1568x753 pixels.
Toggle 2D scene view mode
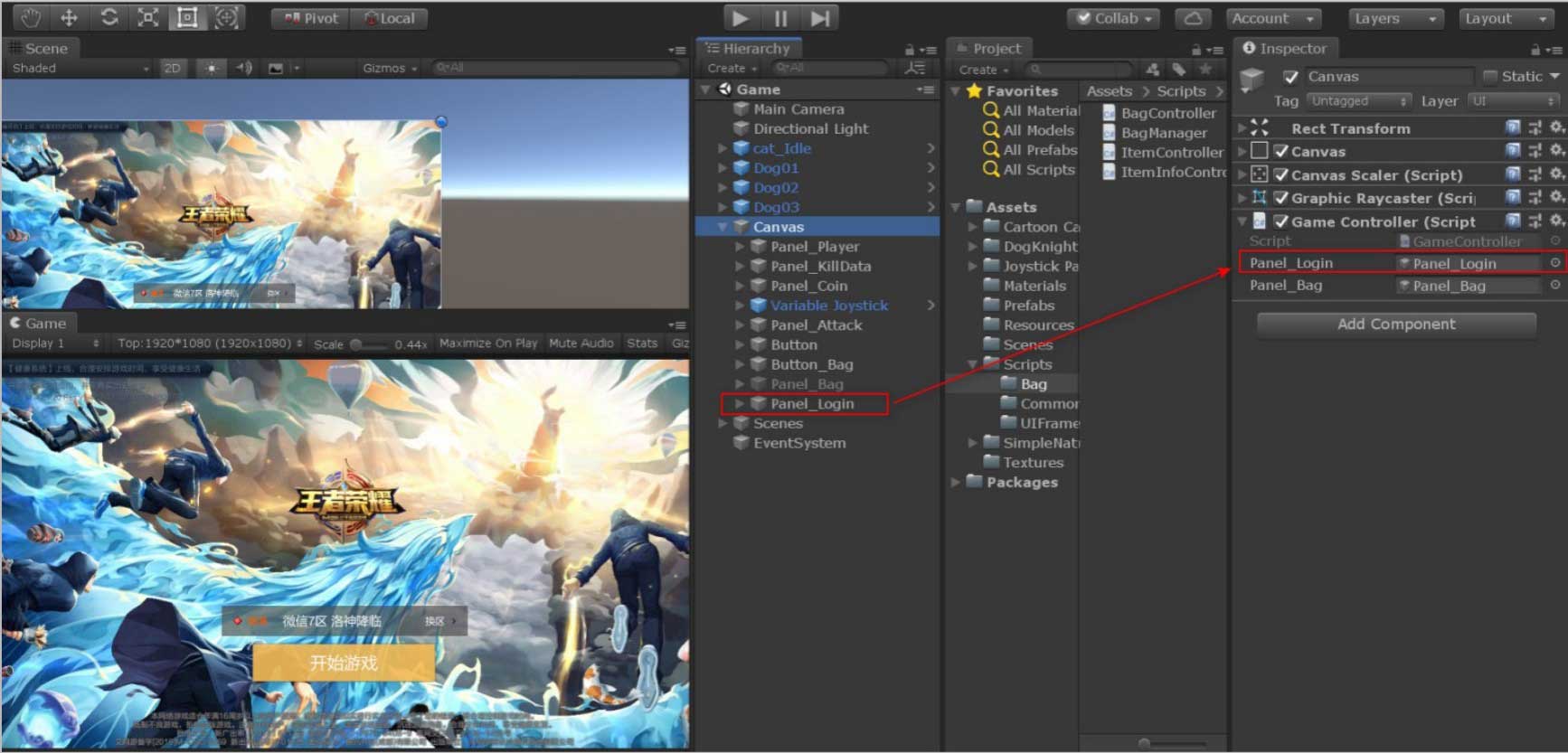click(x=172, y=68)
